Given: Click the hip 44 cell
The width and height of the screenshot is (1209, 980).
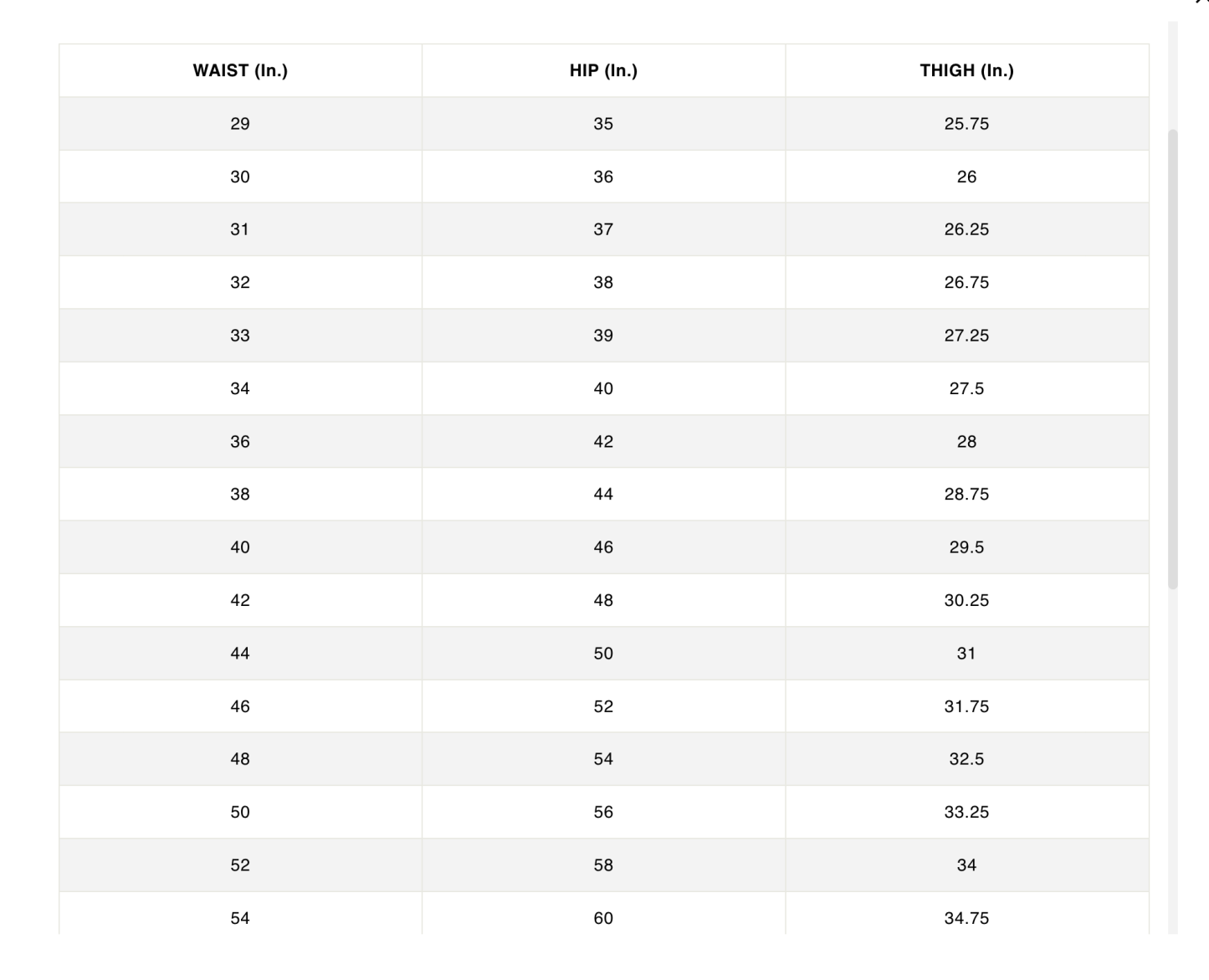Looking at the screenshot, I should click(x=603, y=495).
